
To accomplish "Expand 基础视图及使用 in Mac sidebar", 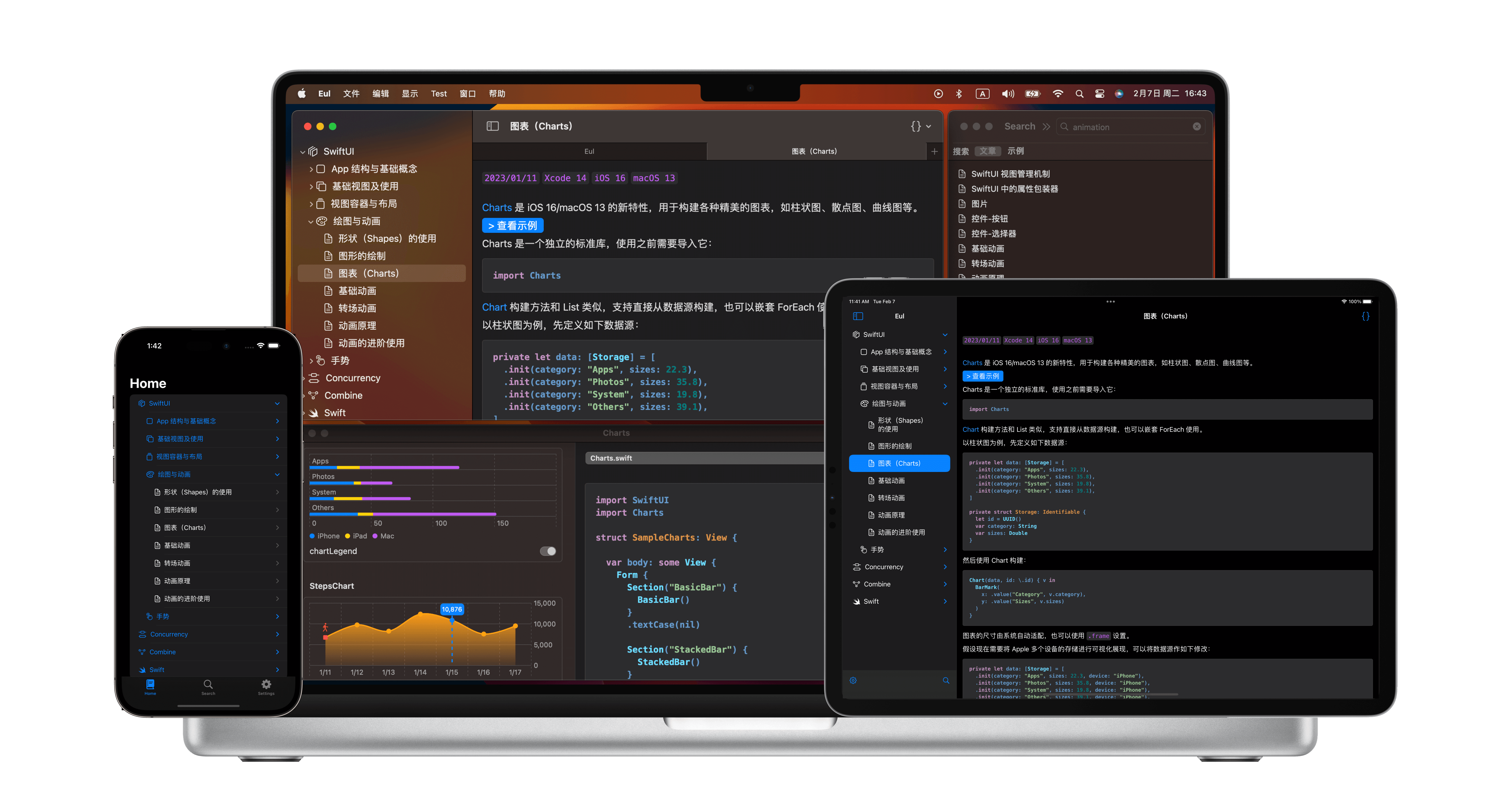I will point(311,187).
